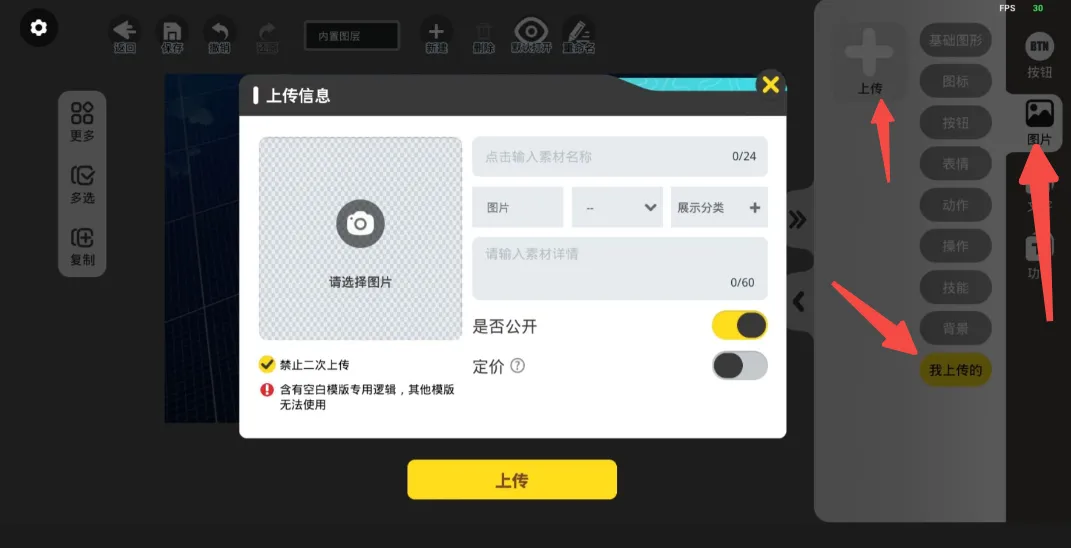
Task: Select the 多选 multi-select icon
Action: point(82,176)
